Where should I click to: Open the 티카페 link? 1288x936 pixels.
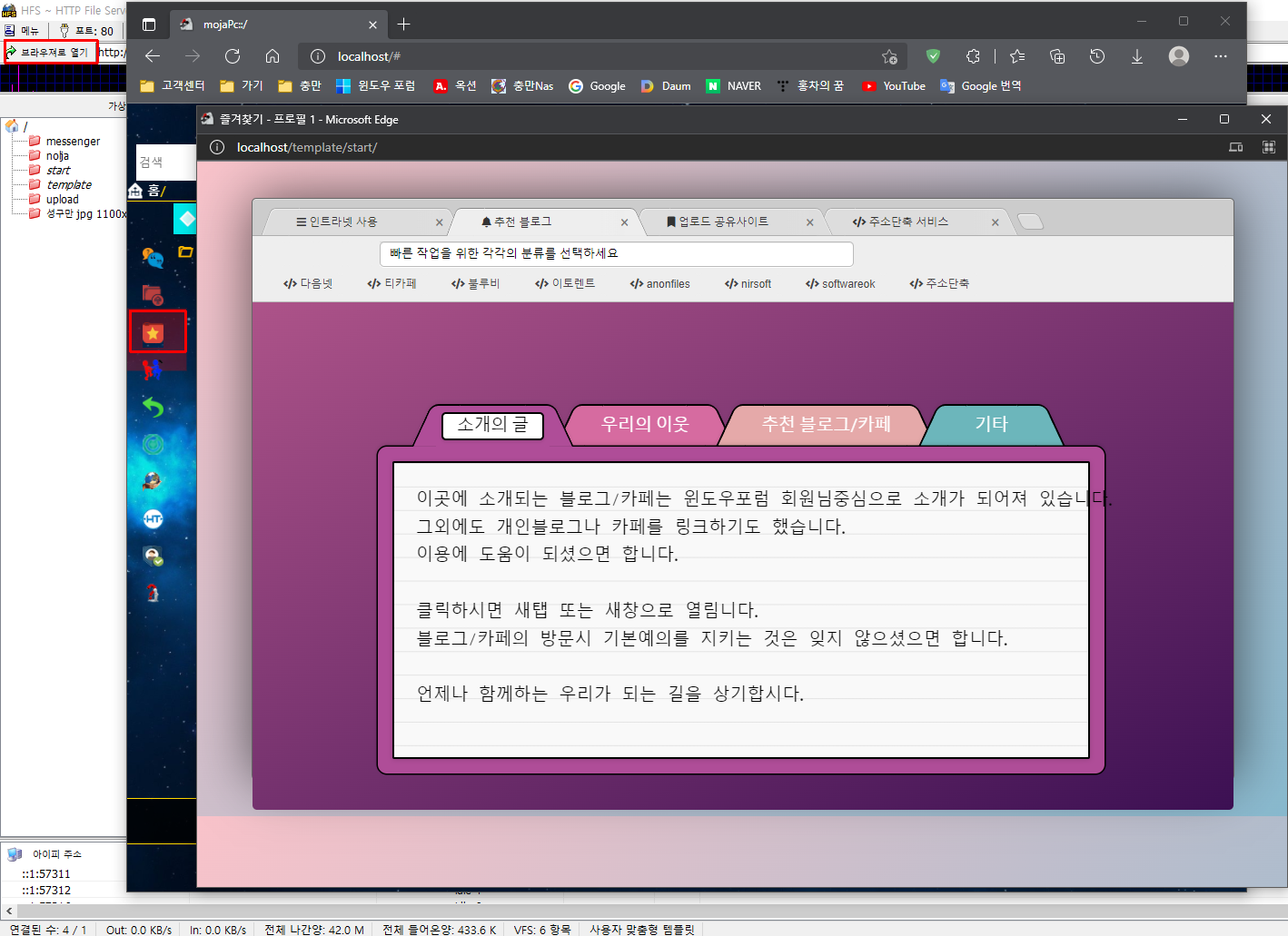tap(391, 284)
